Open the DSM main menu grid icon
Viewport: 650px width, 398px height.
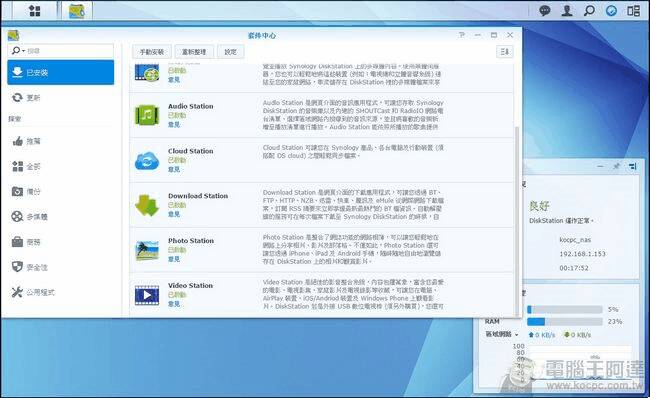click(35, 11)
